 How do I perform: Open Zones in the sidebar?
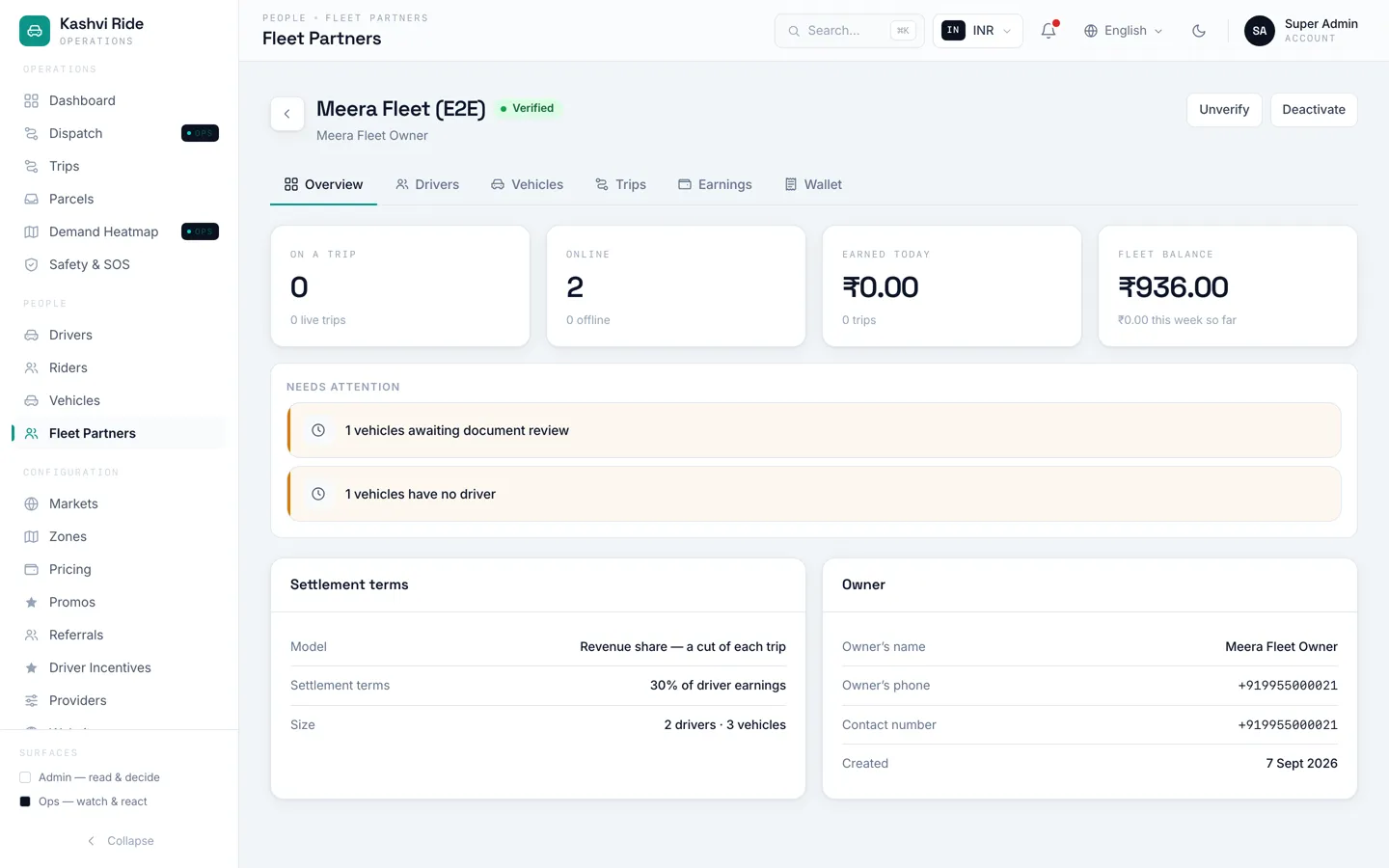click(x=120, y=536)
